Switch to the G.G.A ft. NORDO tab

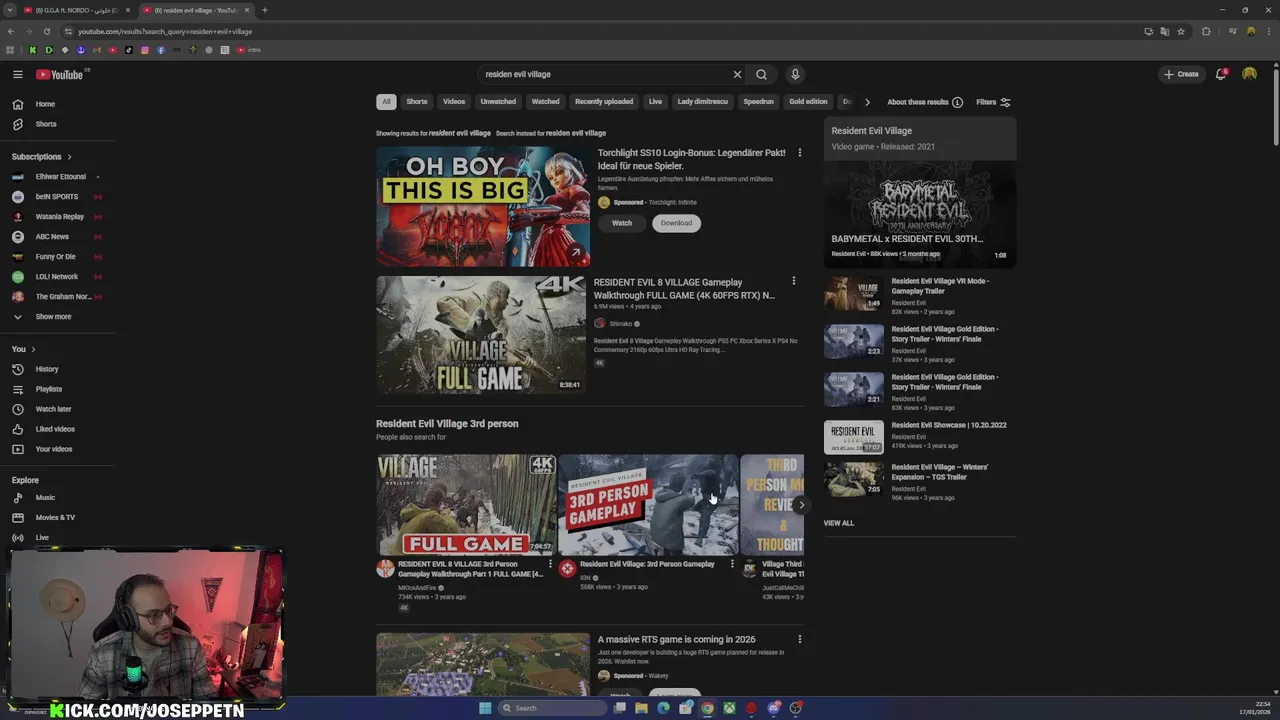(x=76, y=10)
